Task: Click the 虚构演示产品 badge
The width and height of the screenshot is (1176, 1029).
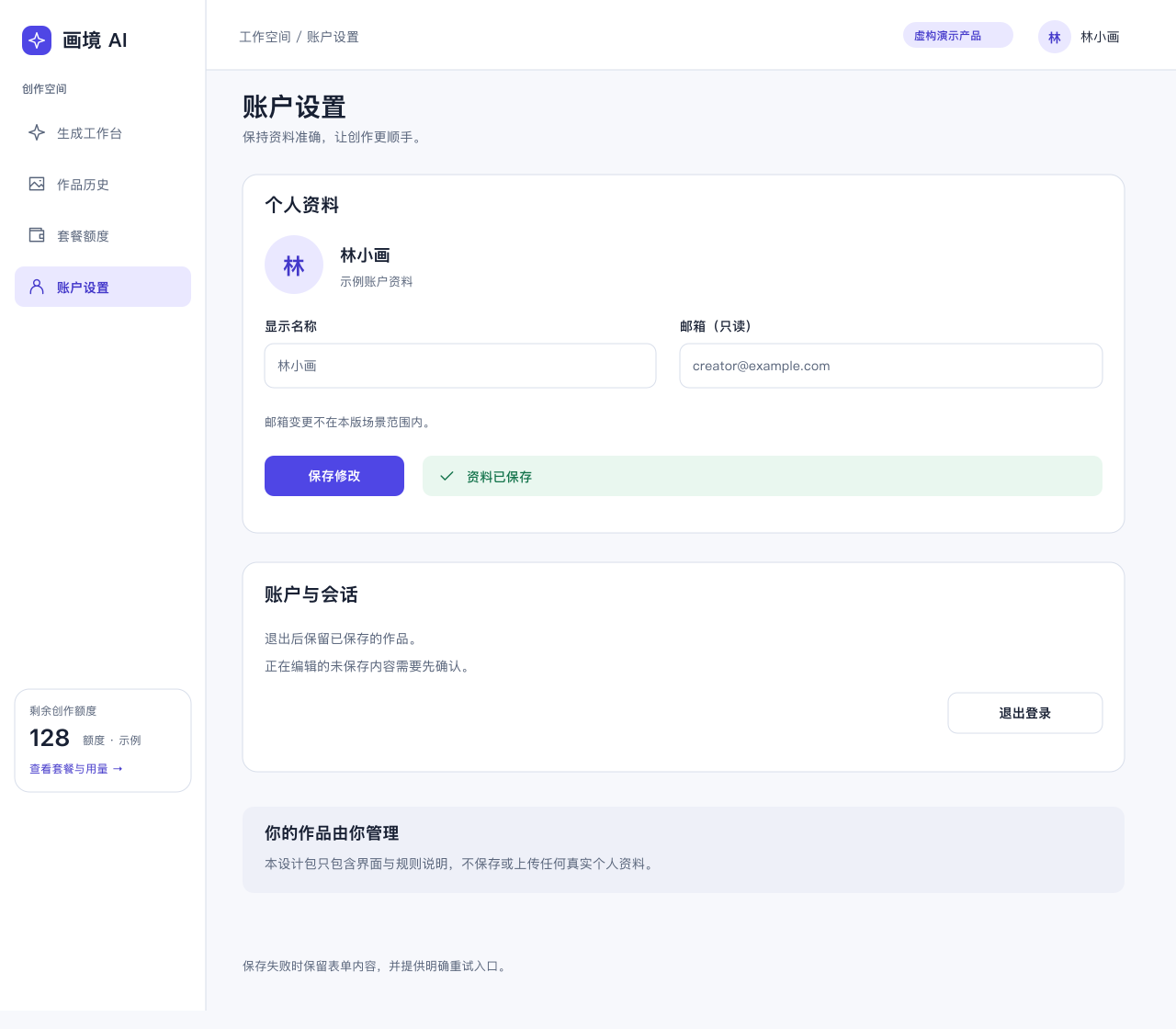Action: coord(958,35)
